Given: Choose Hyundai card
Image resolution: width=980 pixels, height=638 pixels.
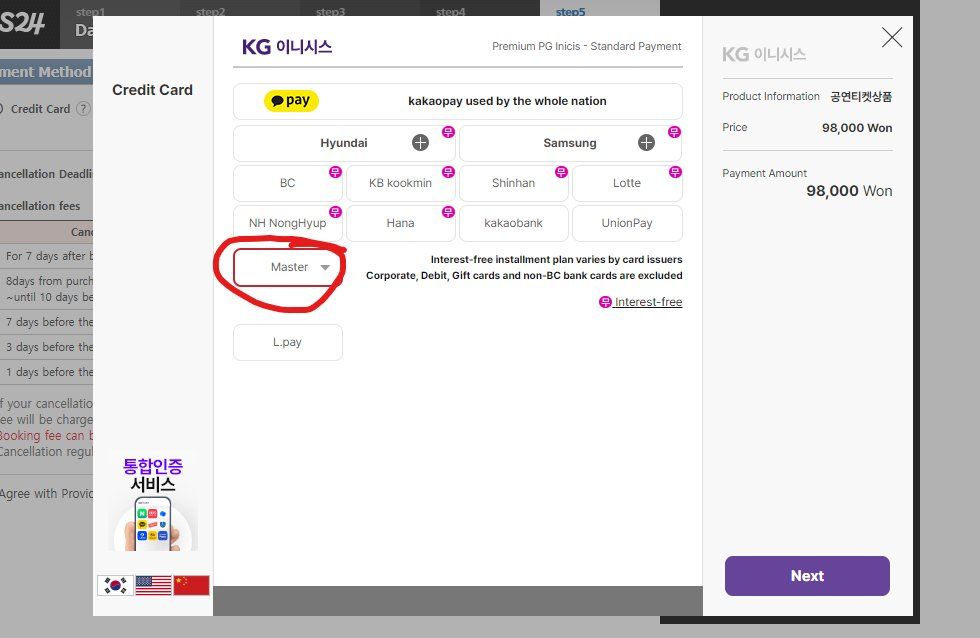Looking at the screenshot, I should 344,143.
